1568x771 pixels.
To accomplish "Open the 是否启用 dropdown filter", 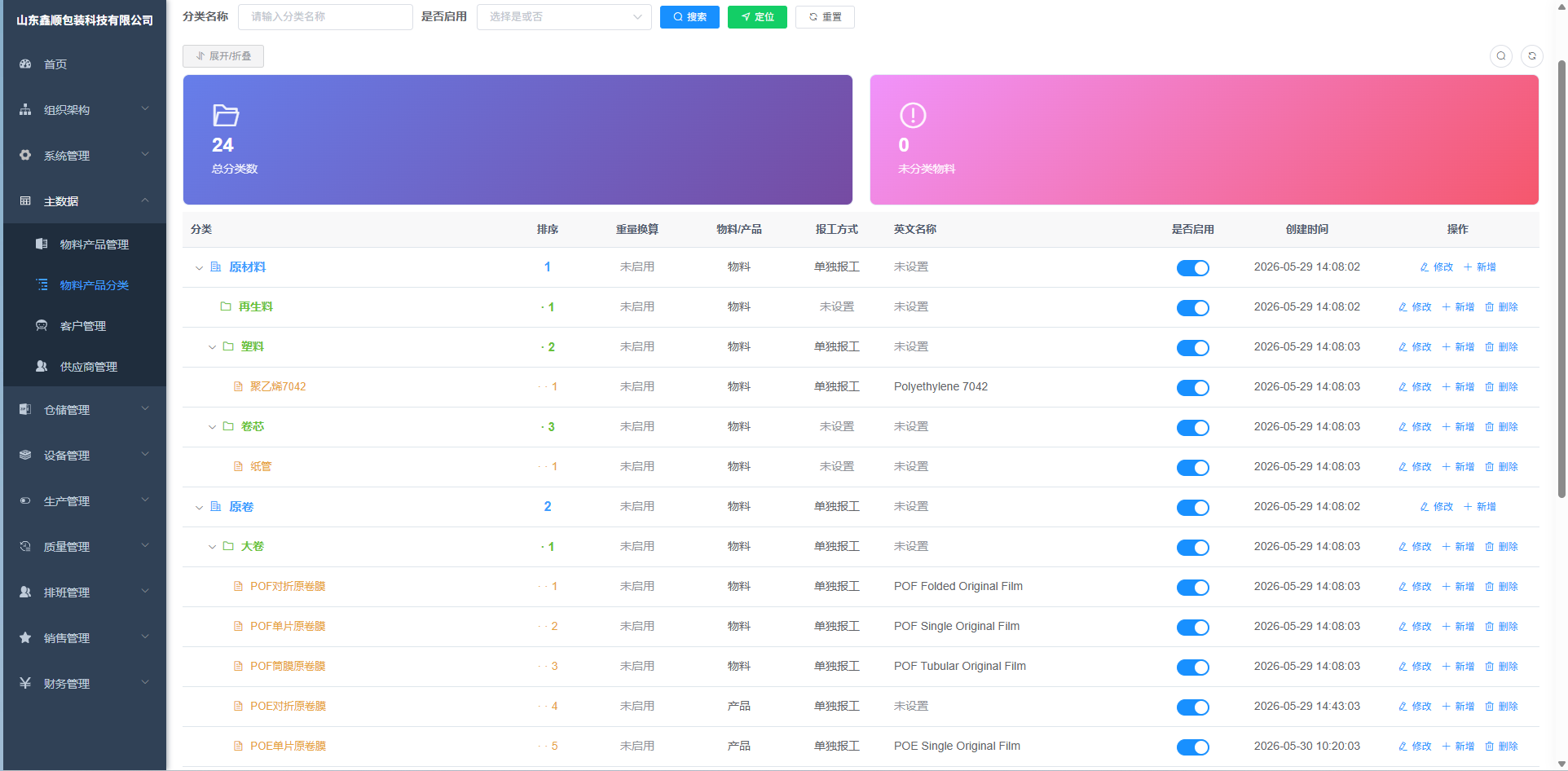I will (x=564, y=17).
